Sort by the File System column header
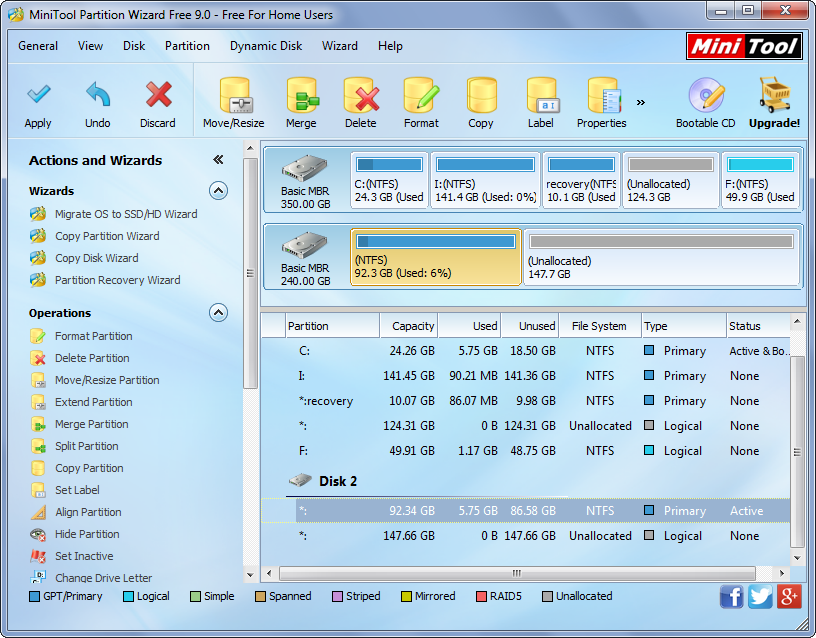The height and width of the screenshot is (638, 816). coord(600,326)
